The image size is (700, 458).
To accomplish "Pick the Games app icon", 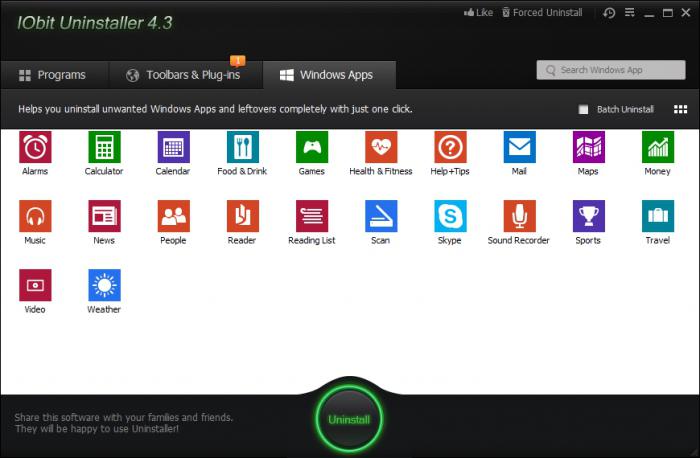I will 312,147.
